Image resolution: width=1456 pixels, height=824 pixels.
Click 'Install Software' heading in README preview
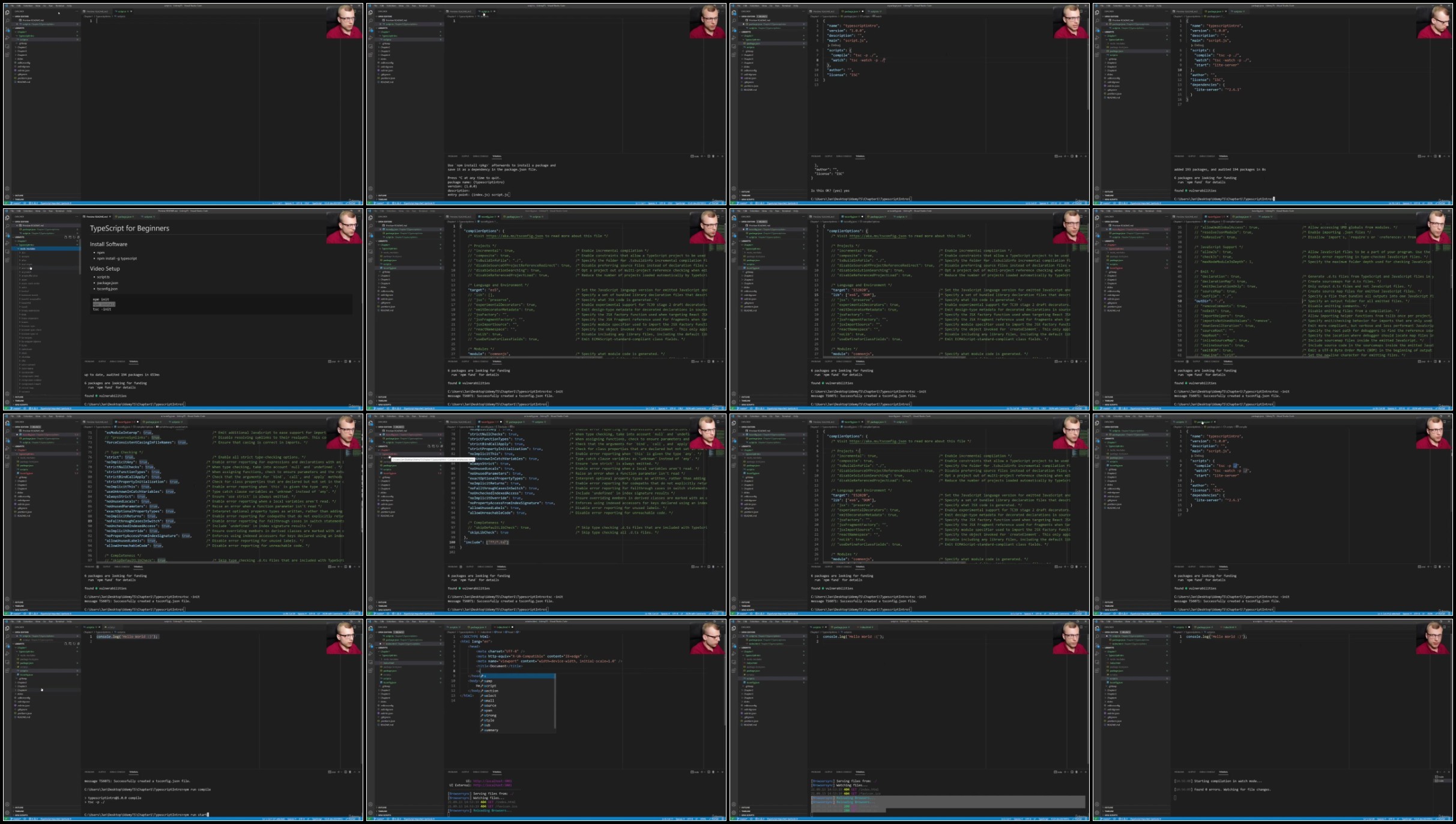point(109,244)
